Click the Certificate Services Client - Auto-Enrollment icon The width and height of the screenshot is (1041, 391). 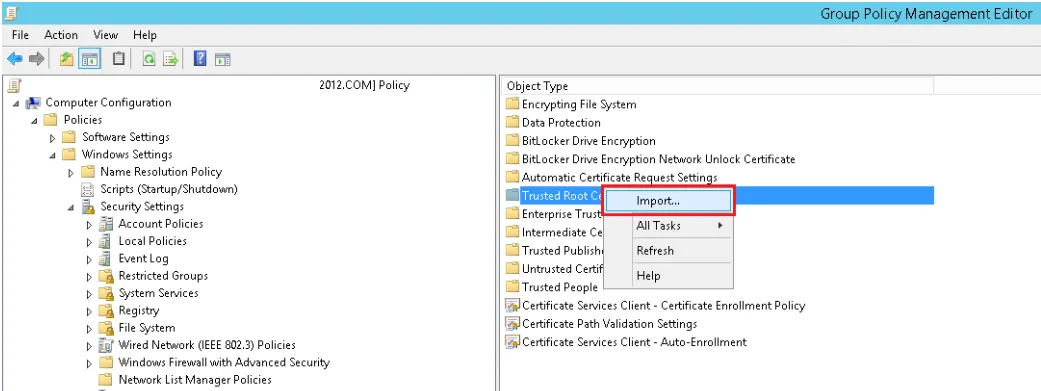pos(512,342)
